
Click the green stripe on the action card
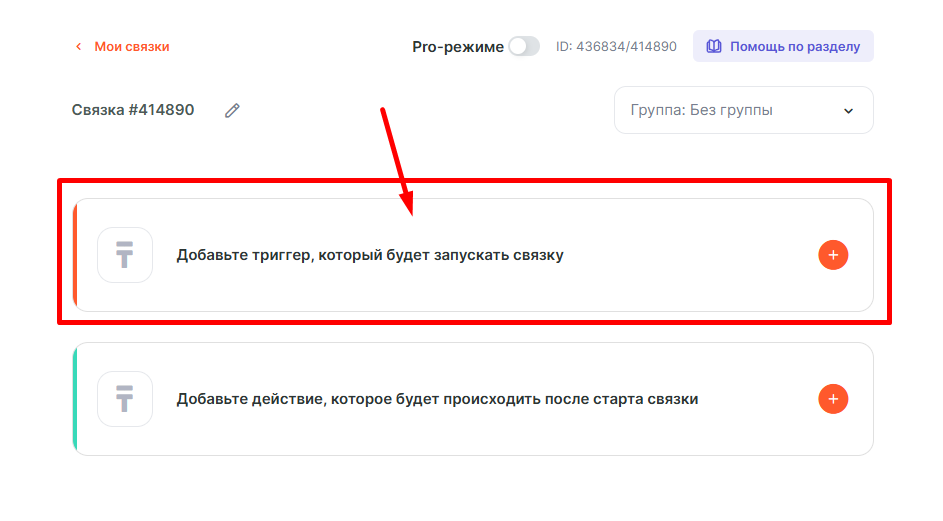[75, 399]
